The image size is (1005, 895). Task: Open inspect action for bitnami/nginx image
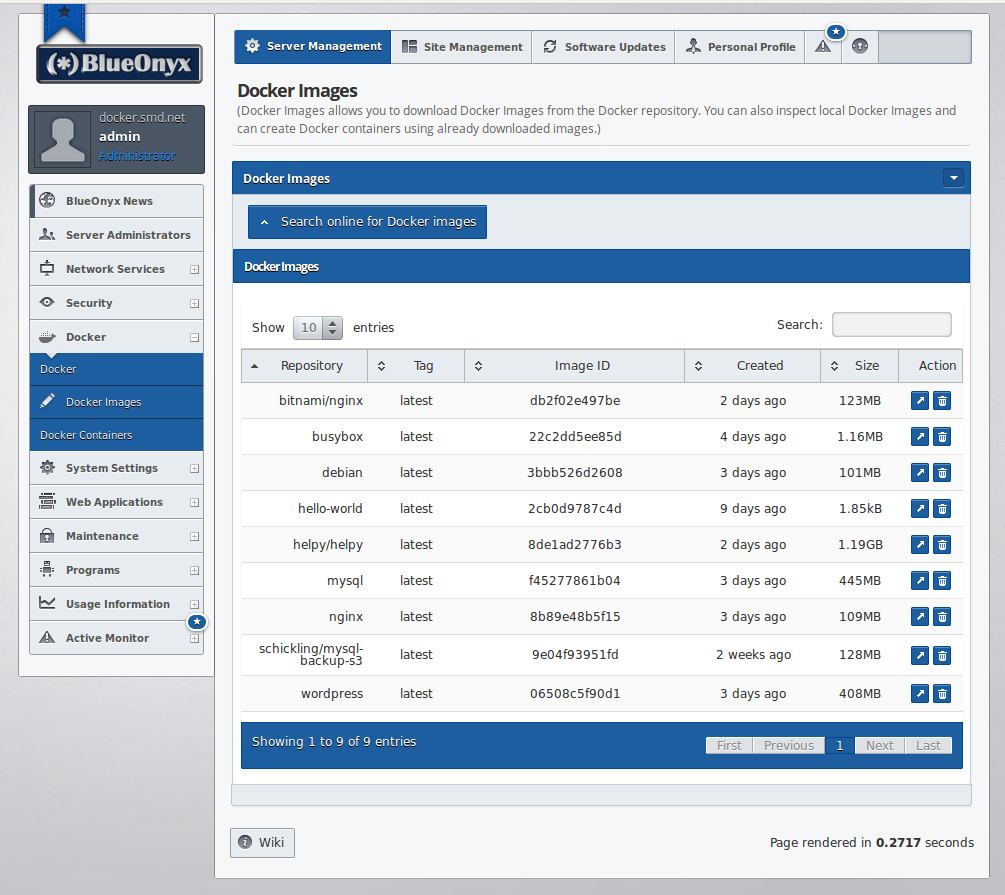(x=920, y=401)
